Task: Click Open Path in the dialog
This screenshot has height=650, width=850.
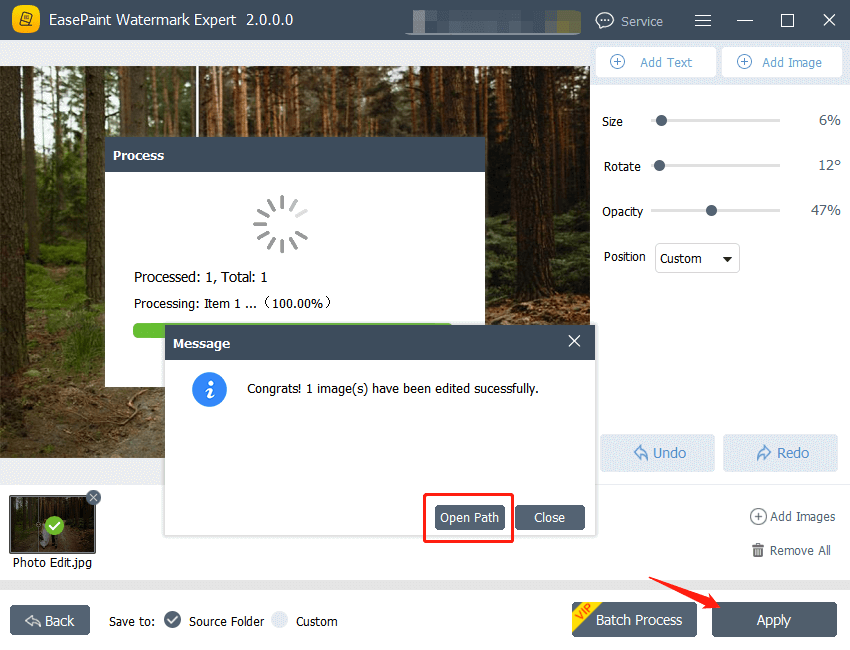Action: pyautogui.click(x=468, y=517)
